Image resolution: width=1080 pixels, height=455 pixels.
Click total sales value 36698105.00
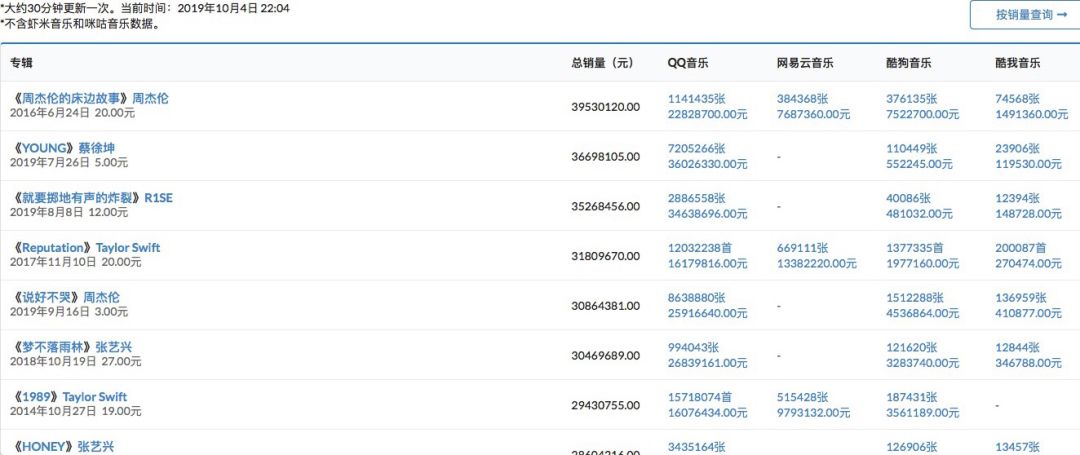coord(605,156)
